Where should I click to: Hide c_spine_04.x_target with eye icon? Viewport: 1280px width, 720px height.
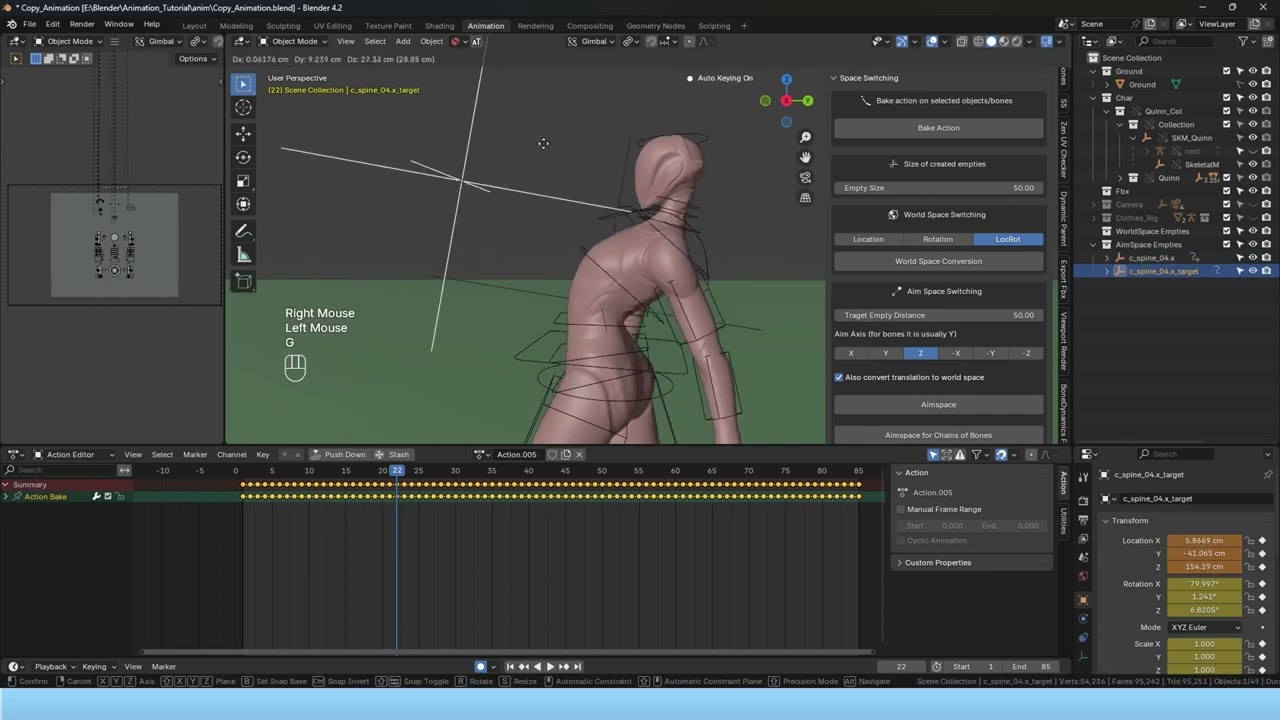(x=1253, y=271)
